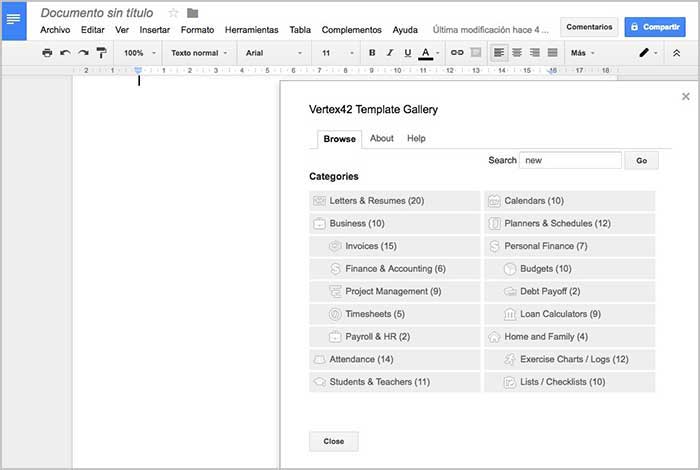Open Personal Finance category
Screen dimensions: 700x470
point(570,246)
